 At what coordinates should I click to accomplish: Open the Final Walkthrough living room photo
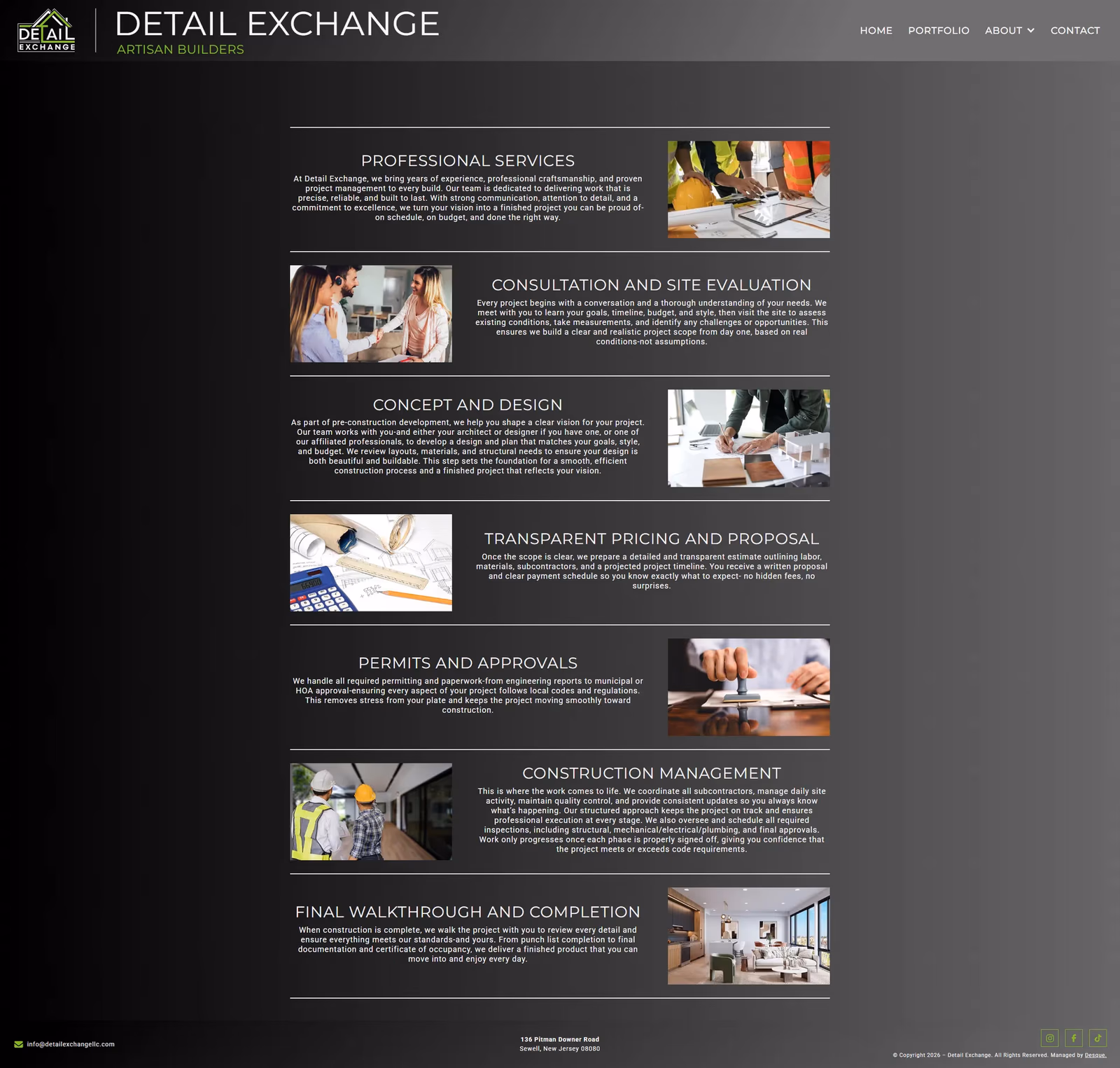point(748,936)
